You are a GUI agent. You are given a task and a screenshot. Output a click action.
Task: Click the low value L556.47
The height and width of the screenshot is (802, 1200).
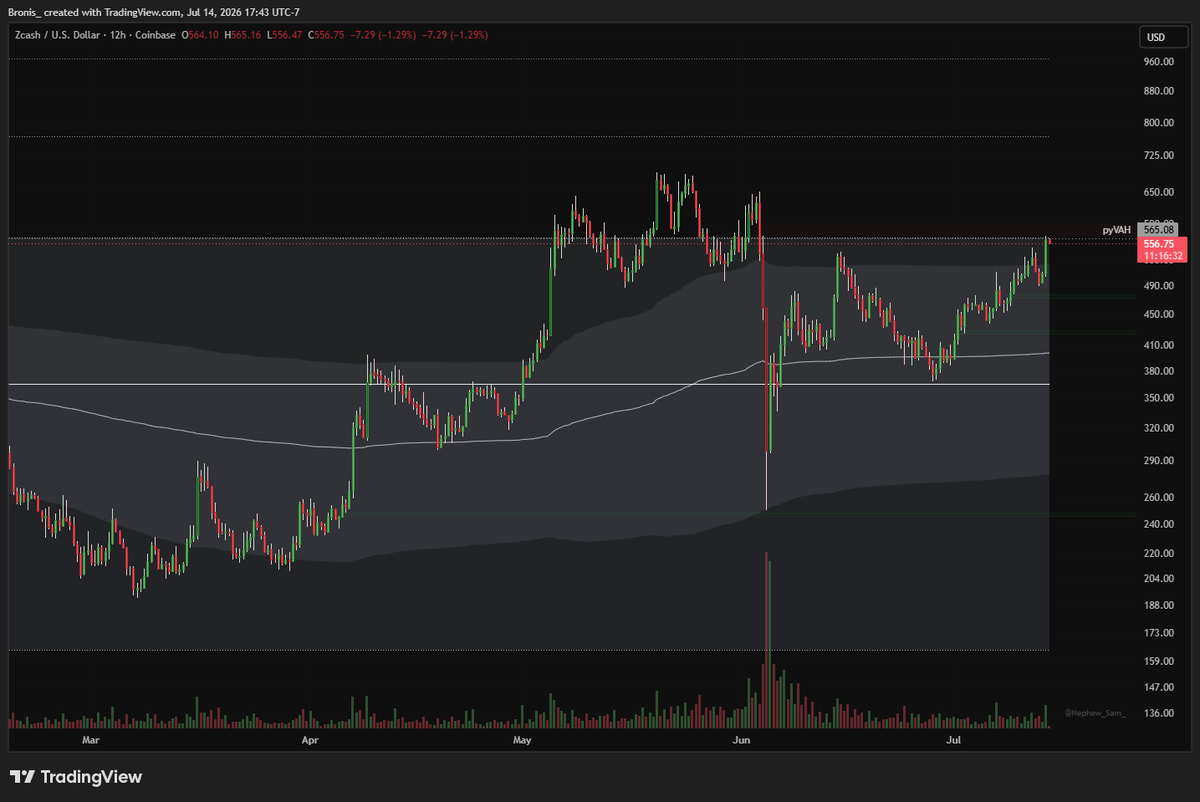coord(285,35)
